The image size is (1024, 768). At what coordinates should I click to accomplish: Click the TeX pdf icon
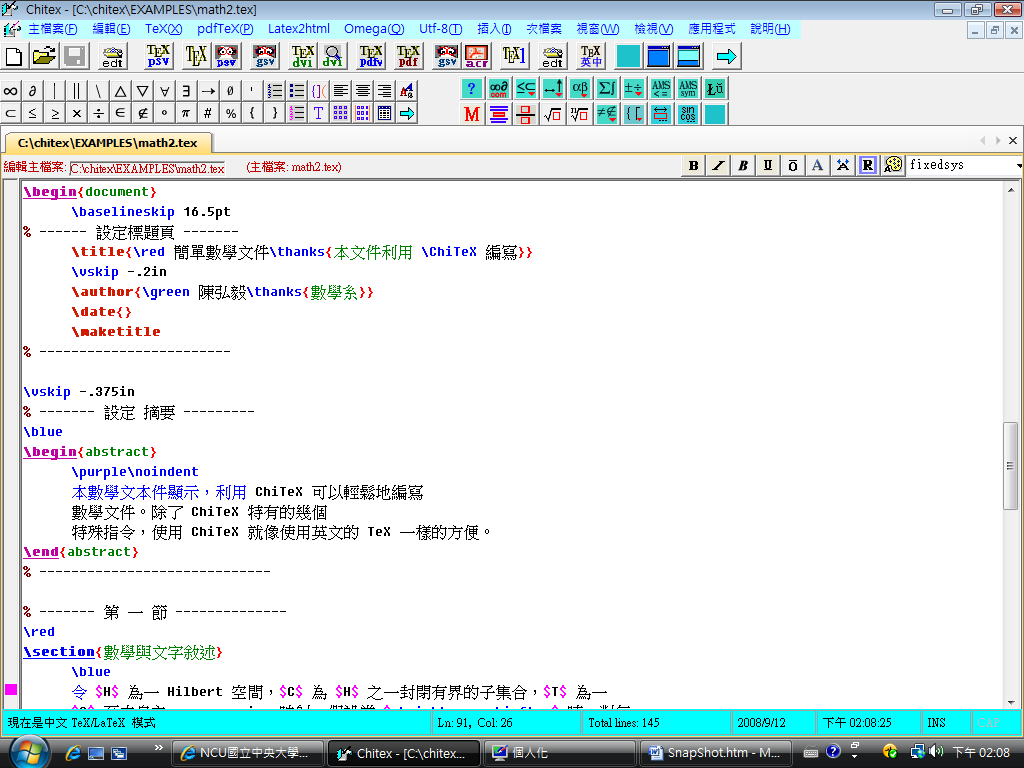[408, 56]
